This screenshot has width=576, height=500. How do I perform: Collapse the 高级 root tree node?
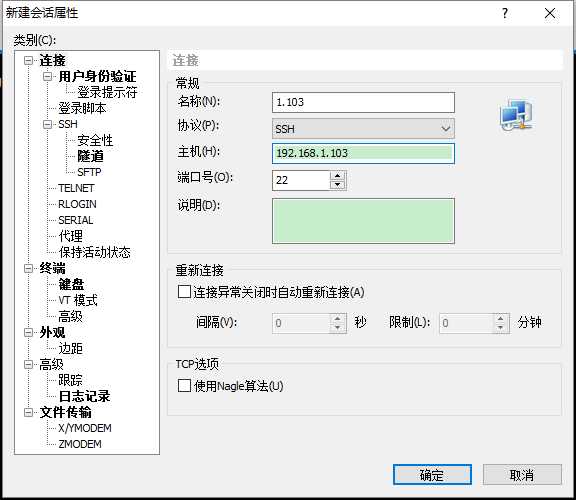pyautogui.click(x=28, y=364)
